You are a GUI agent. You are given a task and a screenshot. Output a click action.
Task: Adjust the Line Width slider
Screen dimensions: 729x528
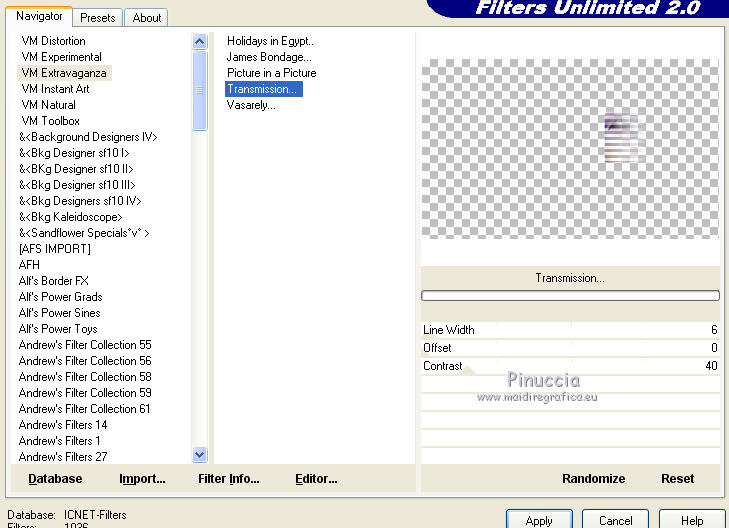tap(570, 330)
